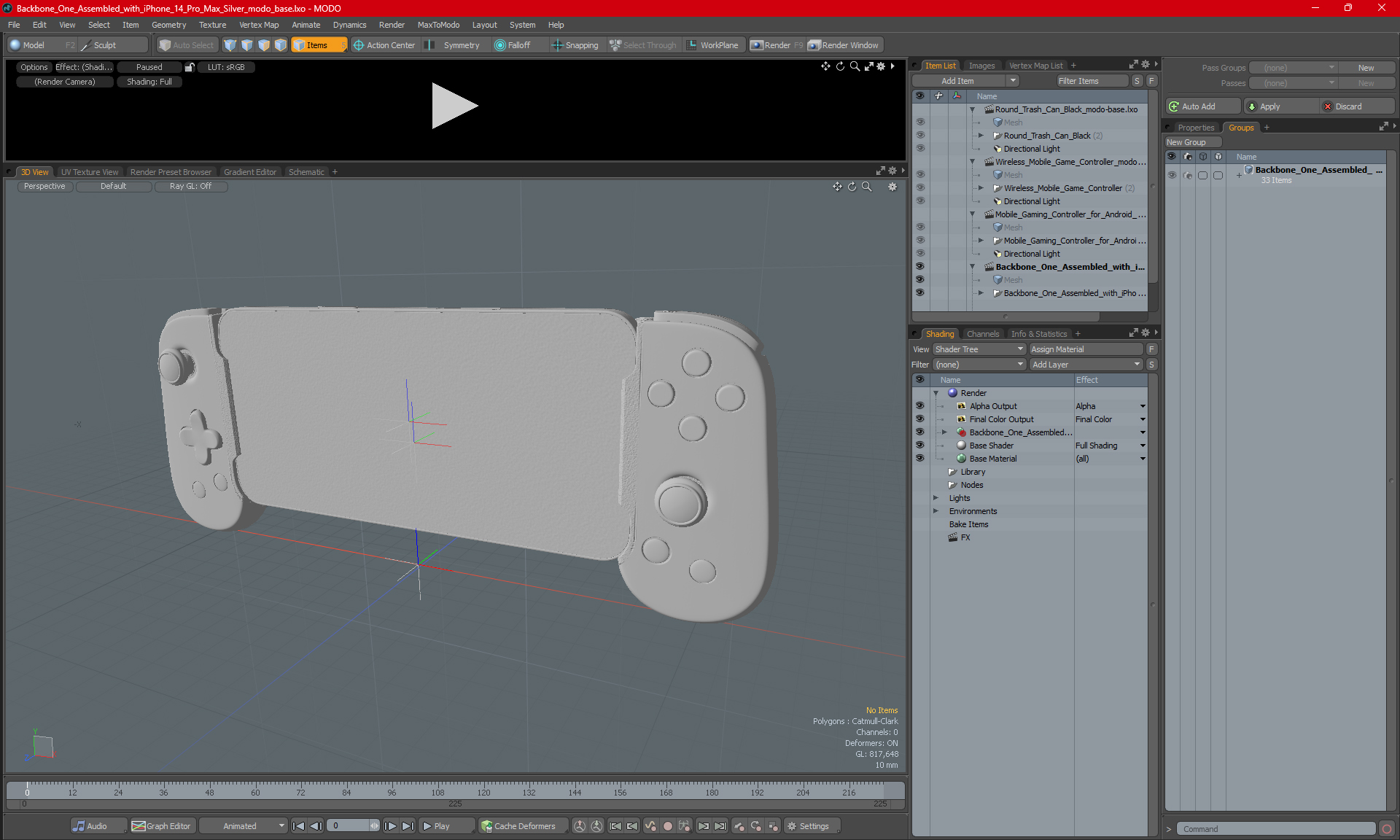Expand Wireless_Mobile_Game_Controller group item

[981, 188]
